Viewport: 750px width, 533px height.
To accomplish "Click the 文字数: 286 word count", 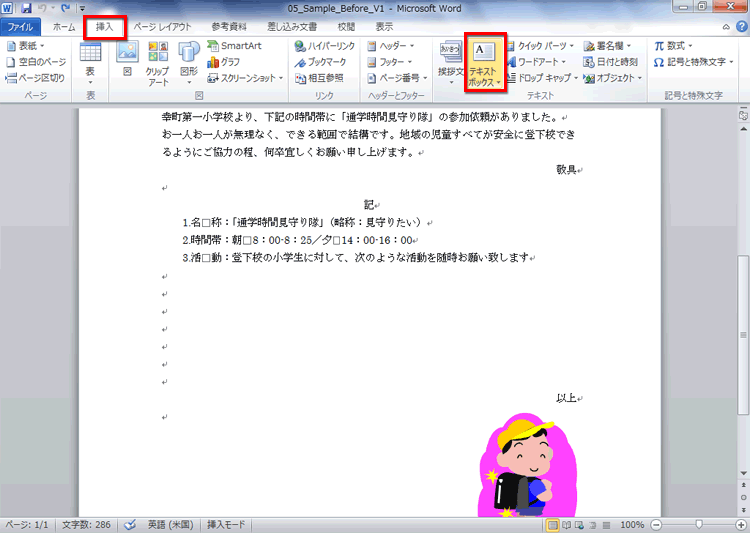I will [x=86, y=525].
